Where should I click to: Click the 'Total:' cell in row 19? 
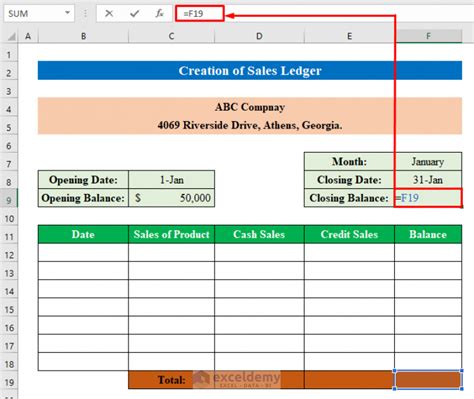171,380
